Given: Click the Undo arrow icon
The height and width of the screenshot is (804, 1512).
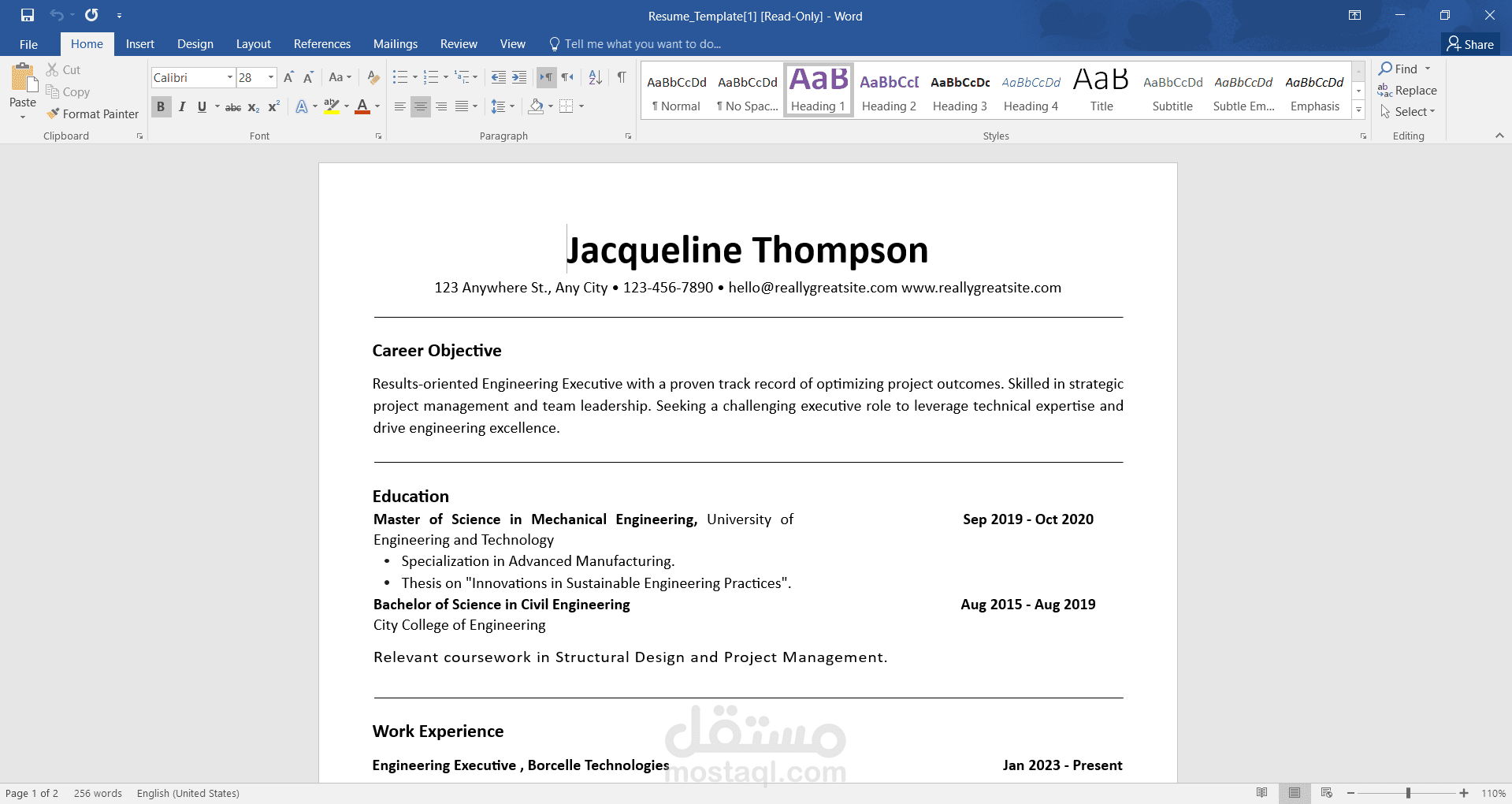Looking at the screenshot, I should click(x=57, y=15).
